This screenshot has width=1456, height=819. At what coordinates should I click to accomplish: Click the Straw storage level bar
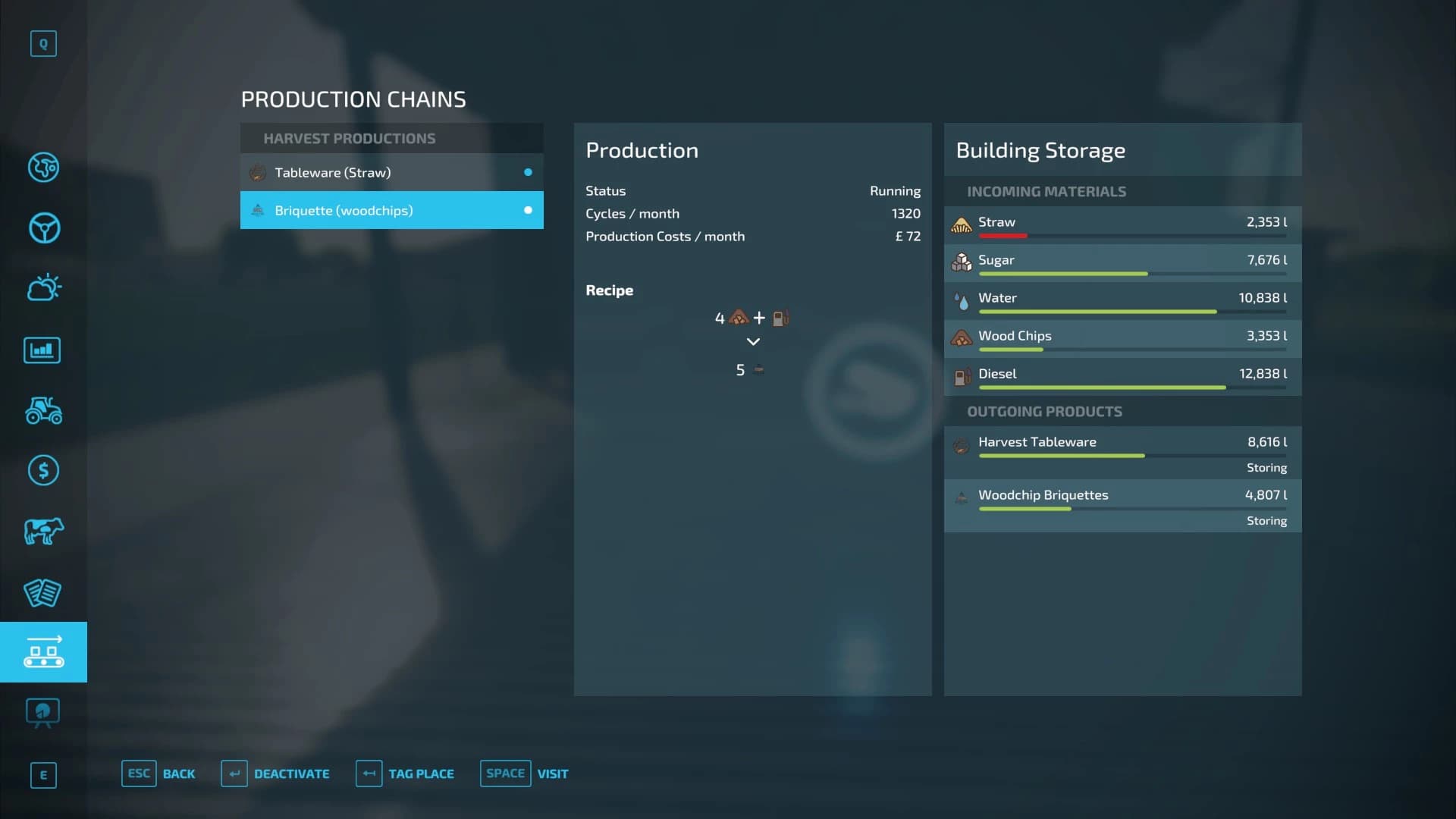[x=1132, y=236]
